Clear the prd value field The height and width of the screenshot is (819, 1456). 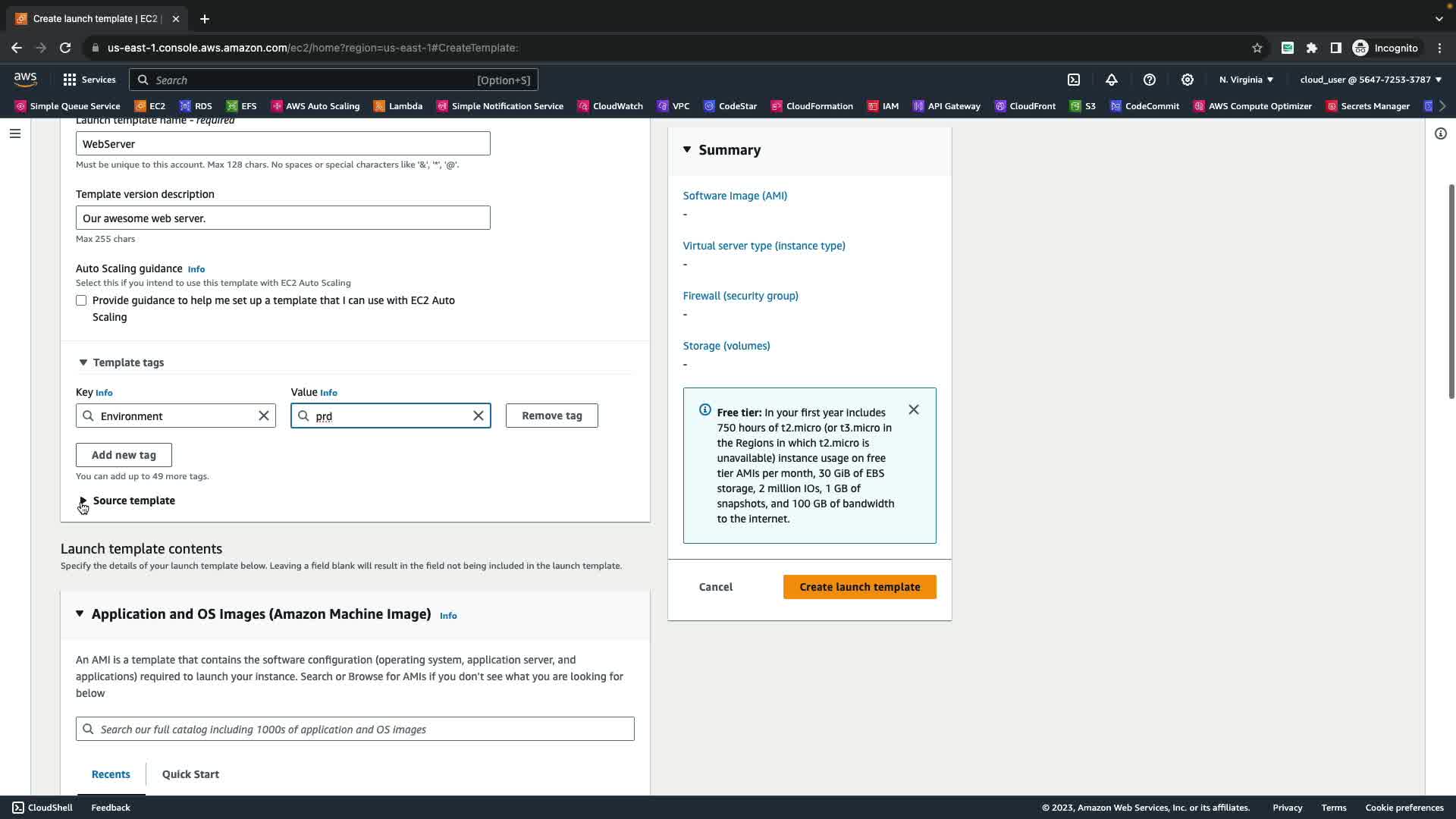click(x=479, y=416)
